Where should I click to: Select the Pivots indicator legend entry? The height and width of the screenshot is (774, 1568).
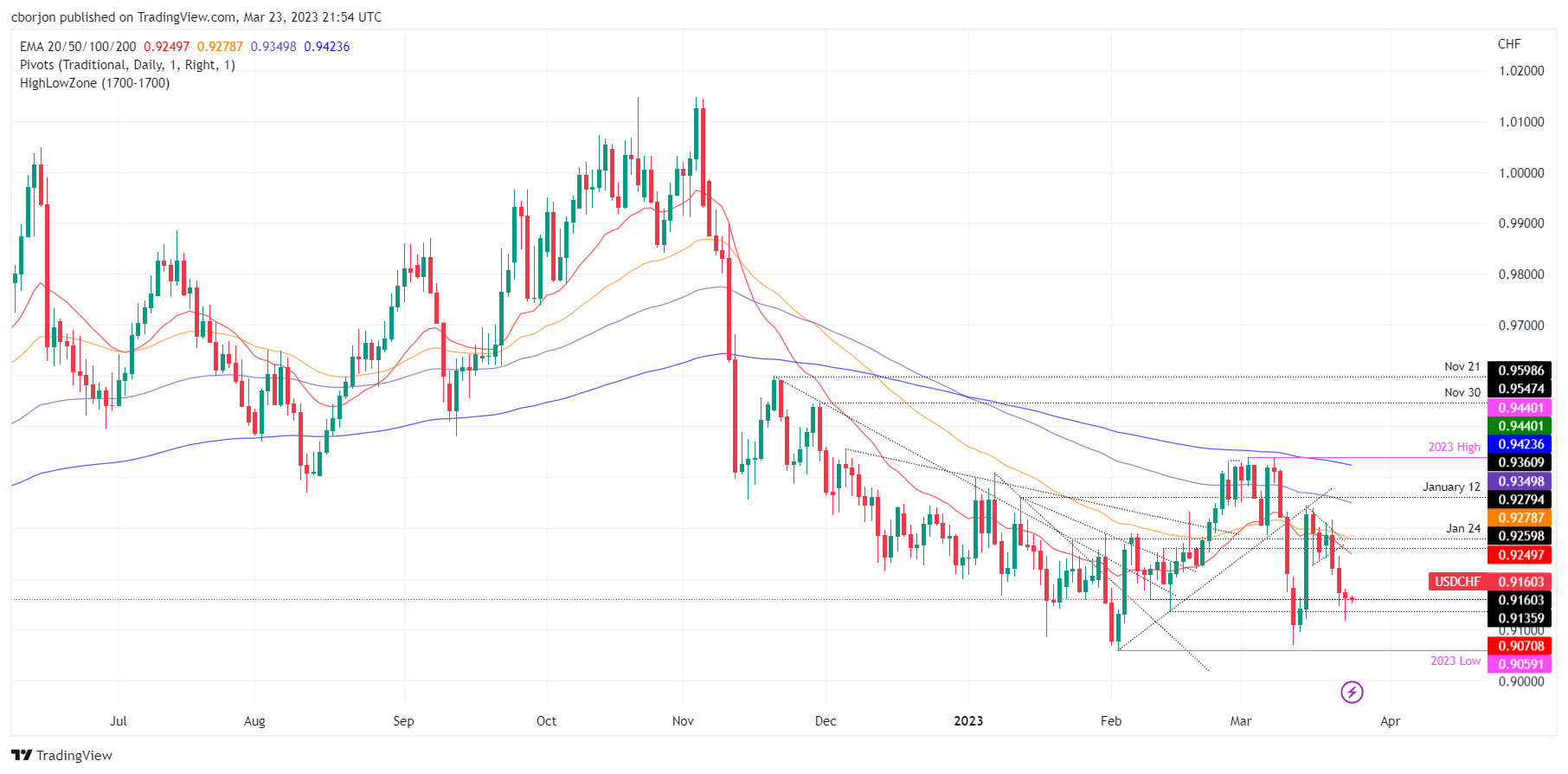click(x=127, y=65)
